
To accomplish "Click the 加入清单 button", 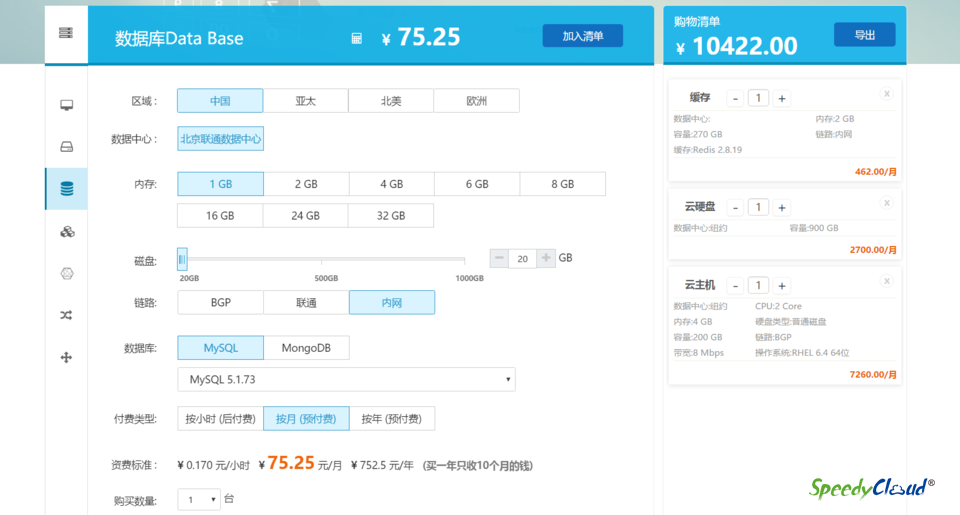I will [x=583, y=36].
